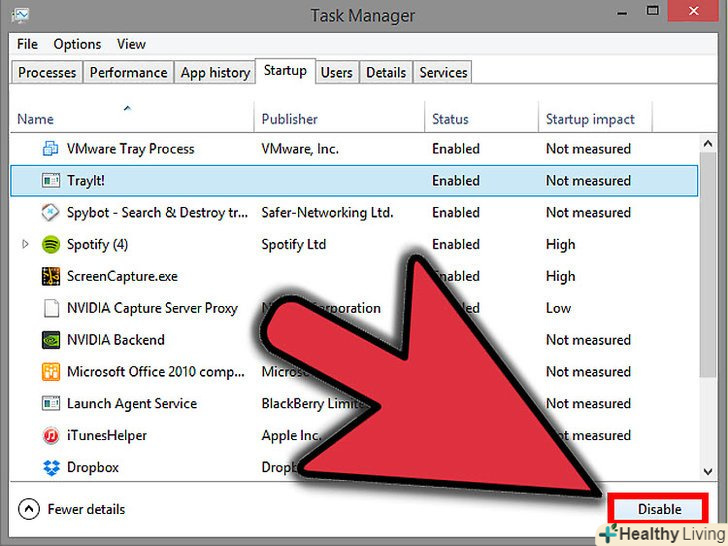Click the Low startup impact cell
This screenshot has width=728, height=546.
(558, 308)
